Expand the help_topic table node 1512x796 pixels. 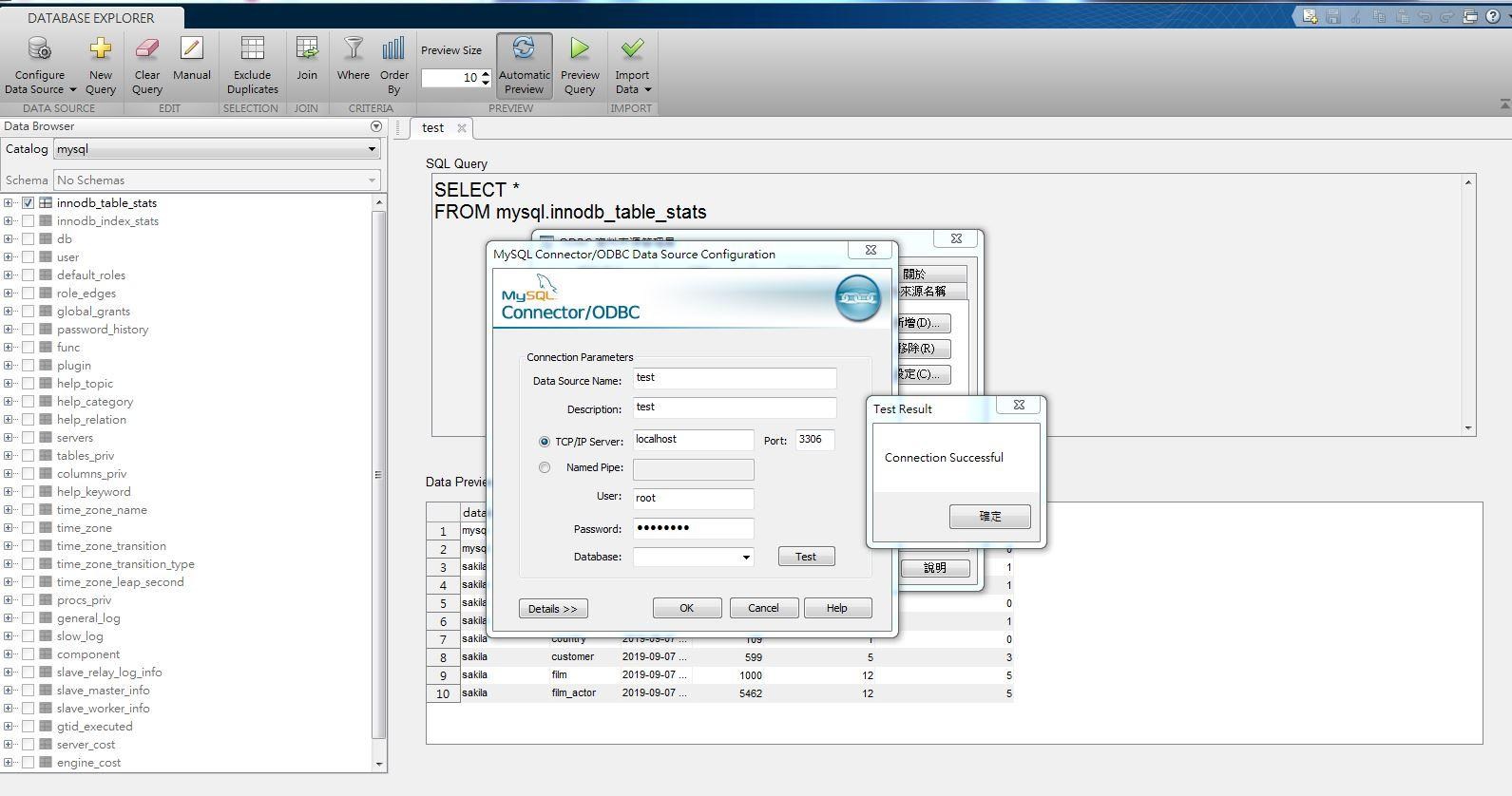pos(9,384)
